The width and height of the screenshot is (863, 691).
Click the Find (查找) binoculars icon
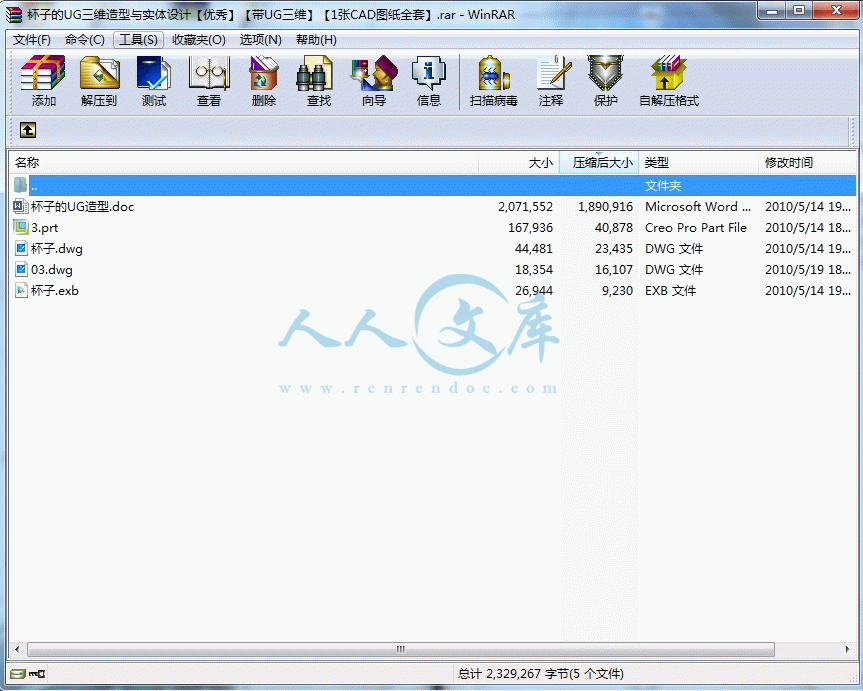[314, 73]
